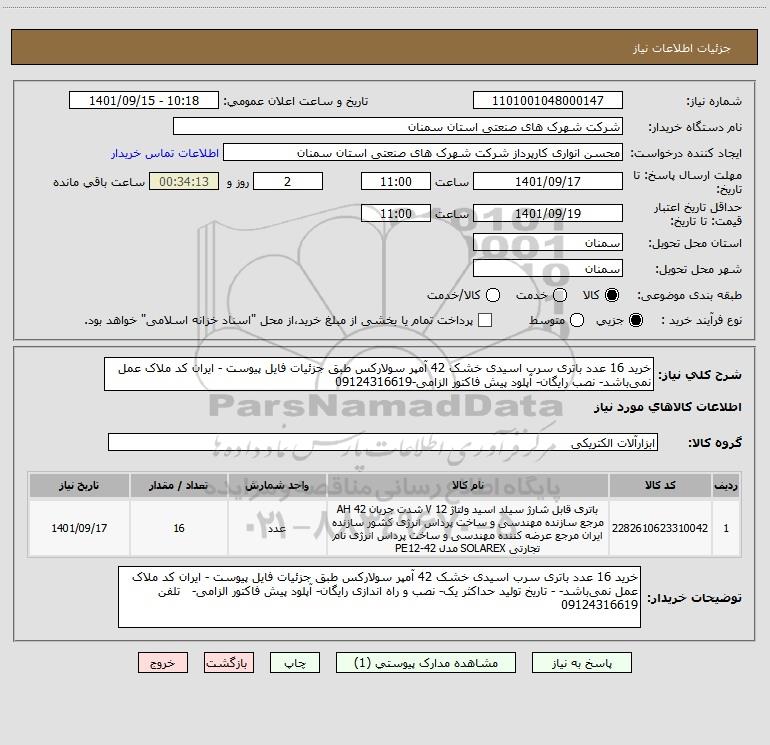Click the response deadline hour 11:00 field
Image resolution: width=770 pixels, height=745 pixels.
pos(396,181)
